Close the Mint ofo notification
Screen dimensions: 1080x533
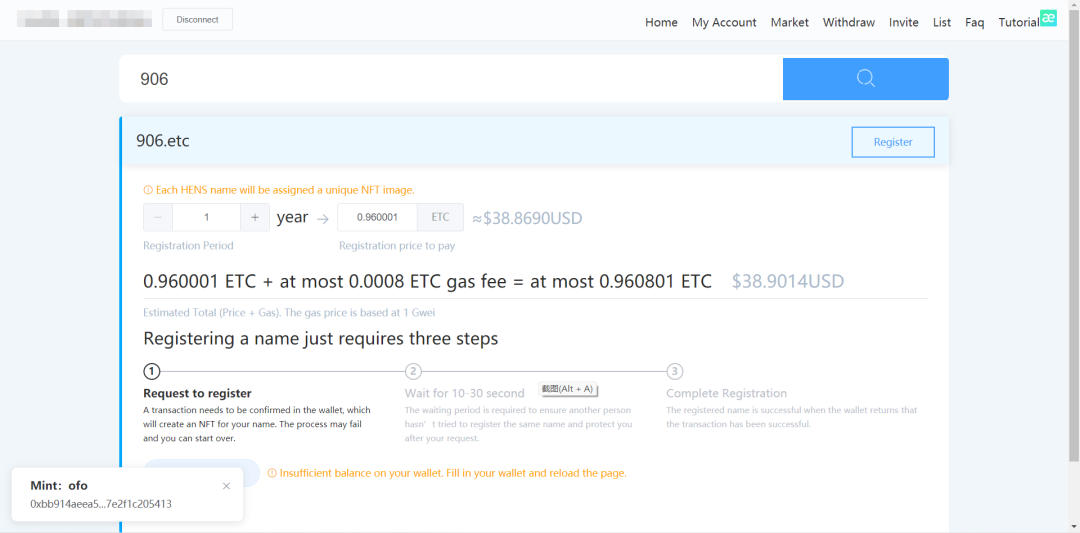pyautogui.click(x=226, y=486)
